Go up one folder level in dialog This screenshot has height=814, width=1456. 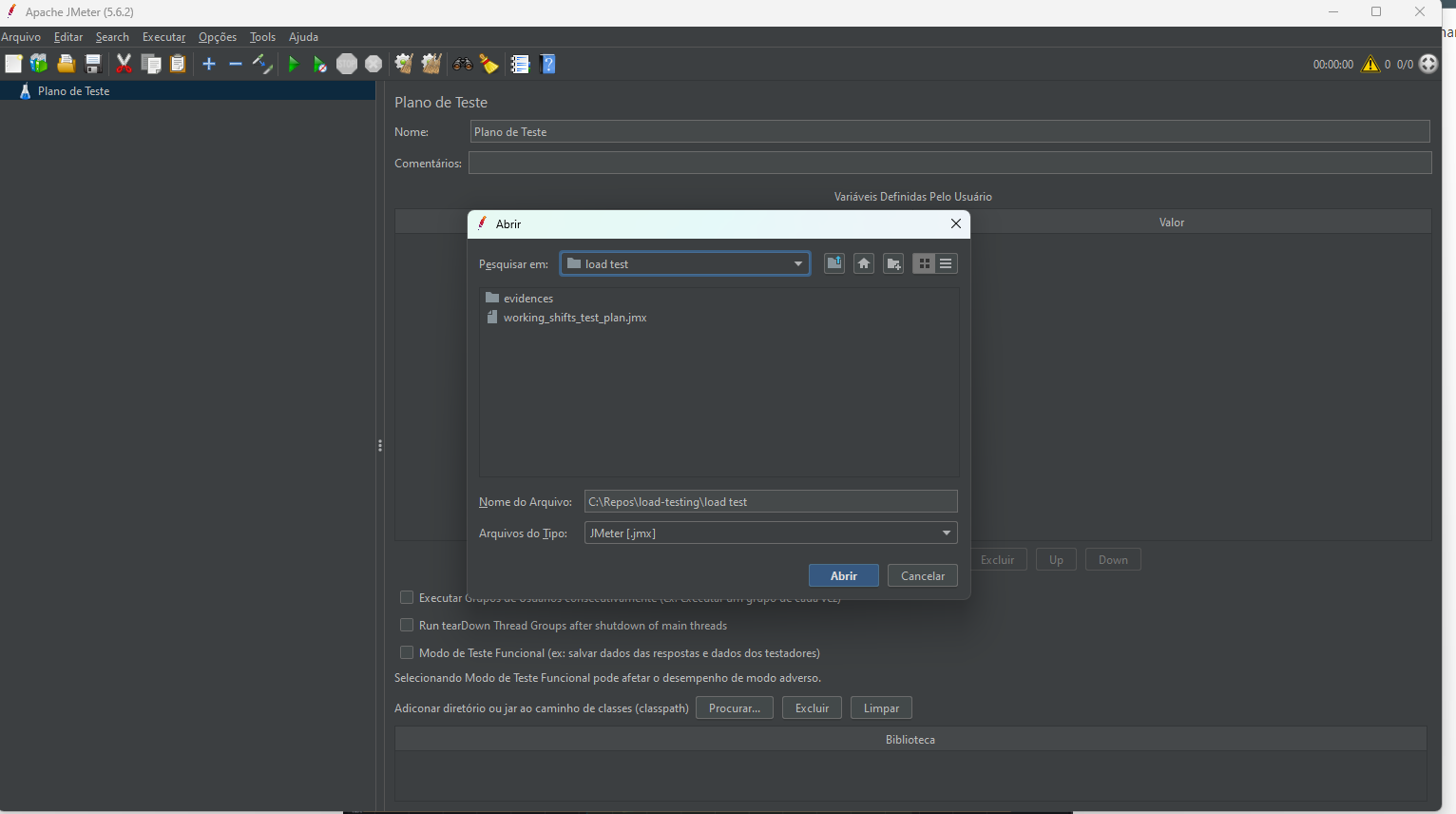tap(833, 263)
